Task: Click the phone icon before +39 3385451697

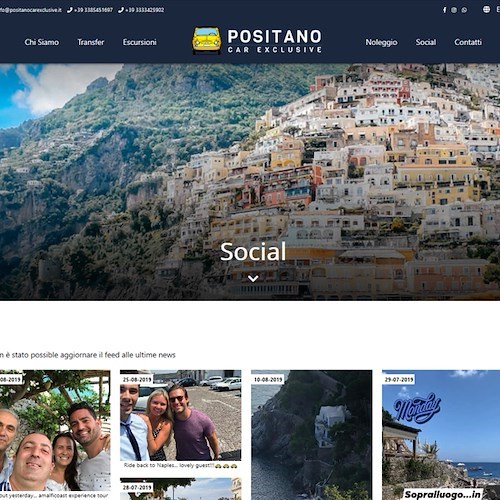Action: pyautogui.click(x=70, y=10)
